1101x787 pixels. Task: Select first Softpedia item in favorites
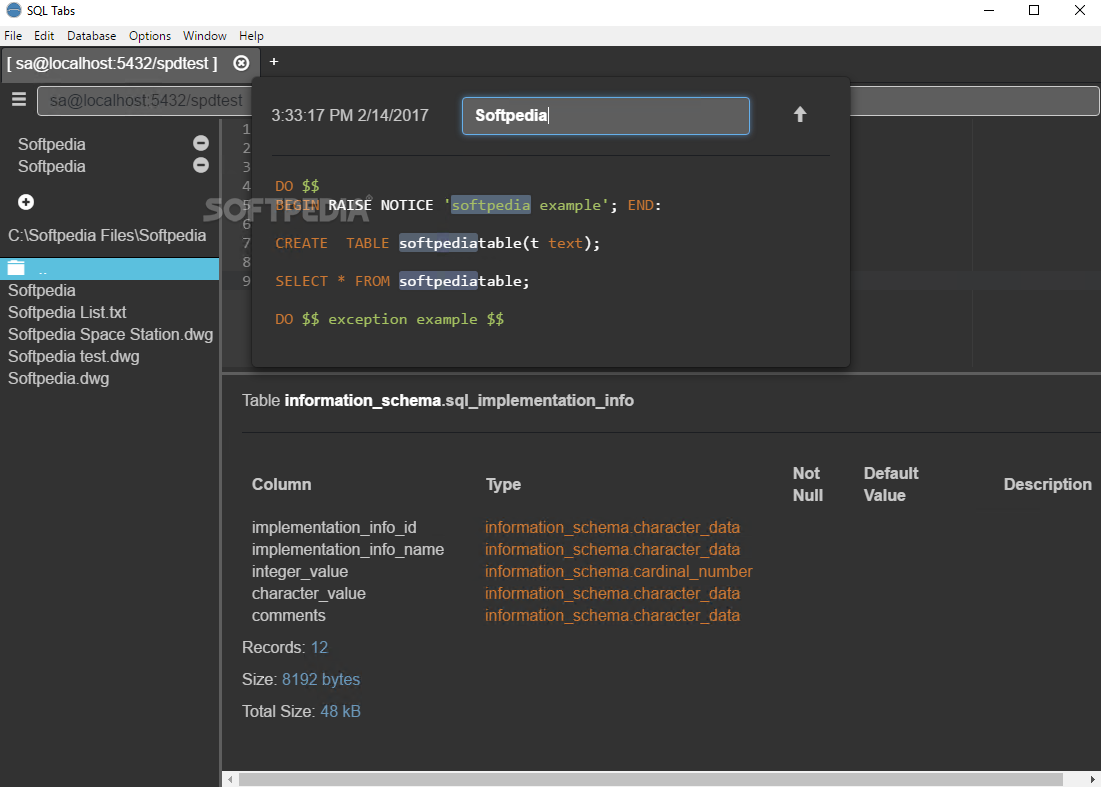coord(51,144)
